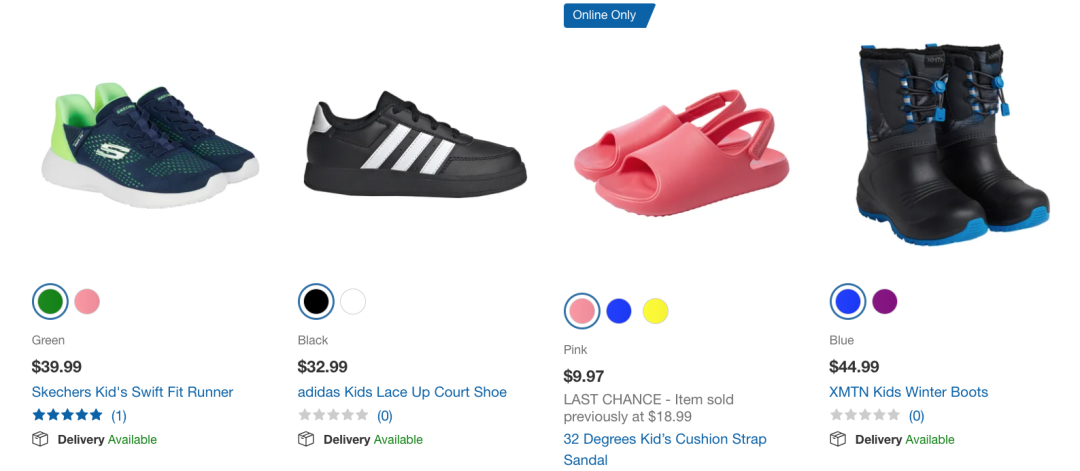1080x471 pixels.
Task: Select black swatch for adidas court shoe
Action: (316, 301)
